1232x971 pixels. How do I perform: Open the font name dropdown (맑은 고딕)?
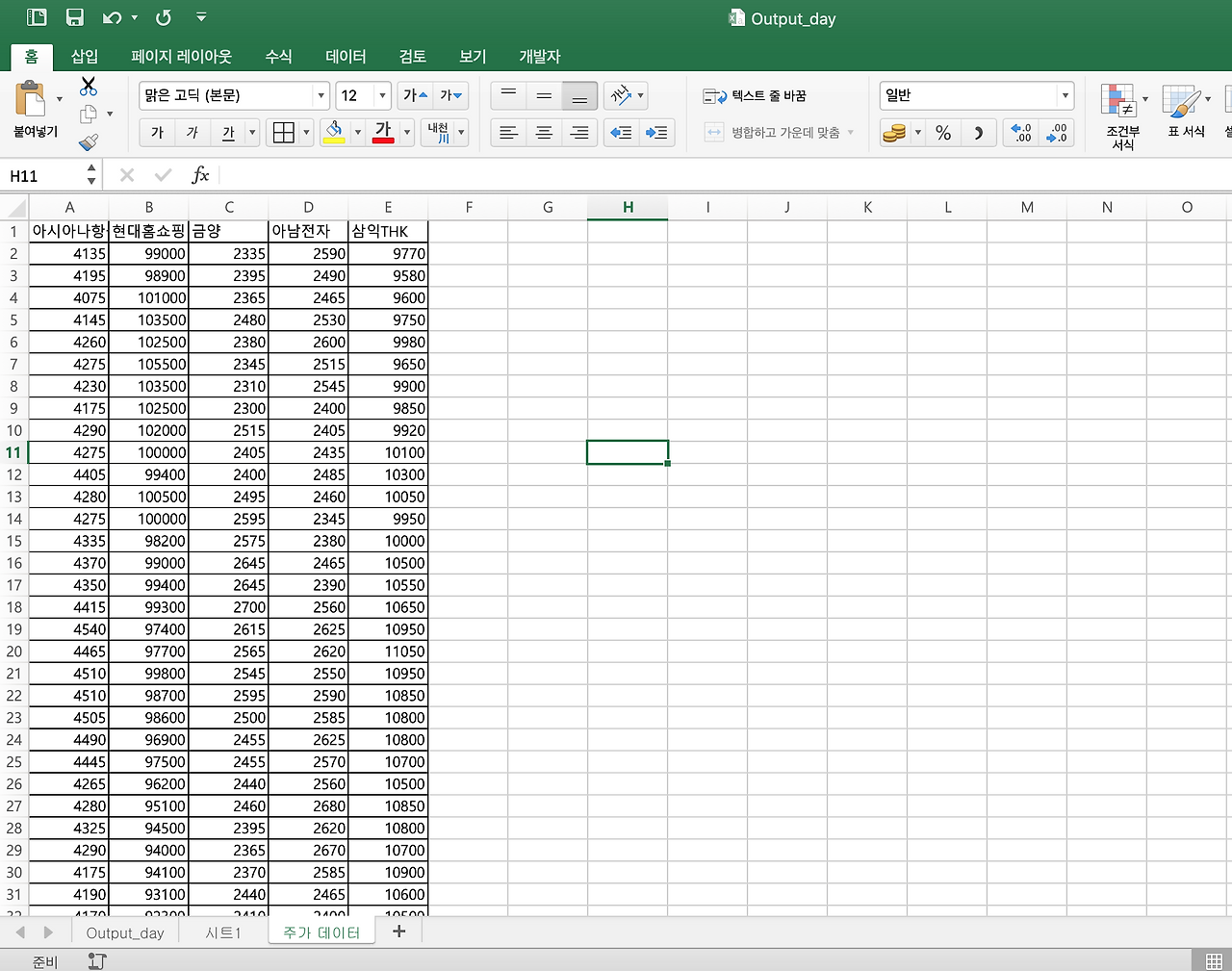click(x=321, y=95)
